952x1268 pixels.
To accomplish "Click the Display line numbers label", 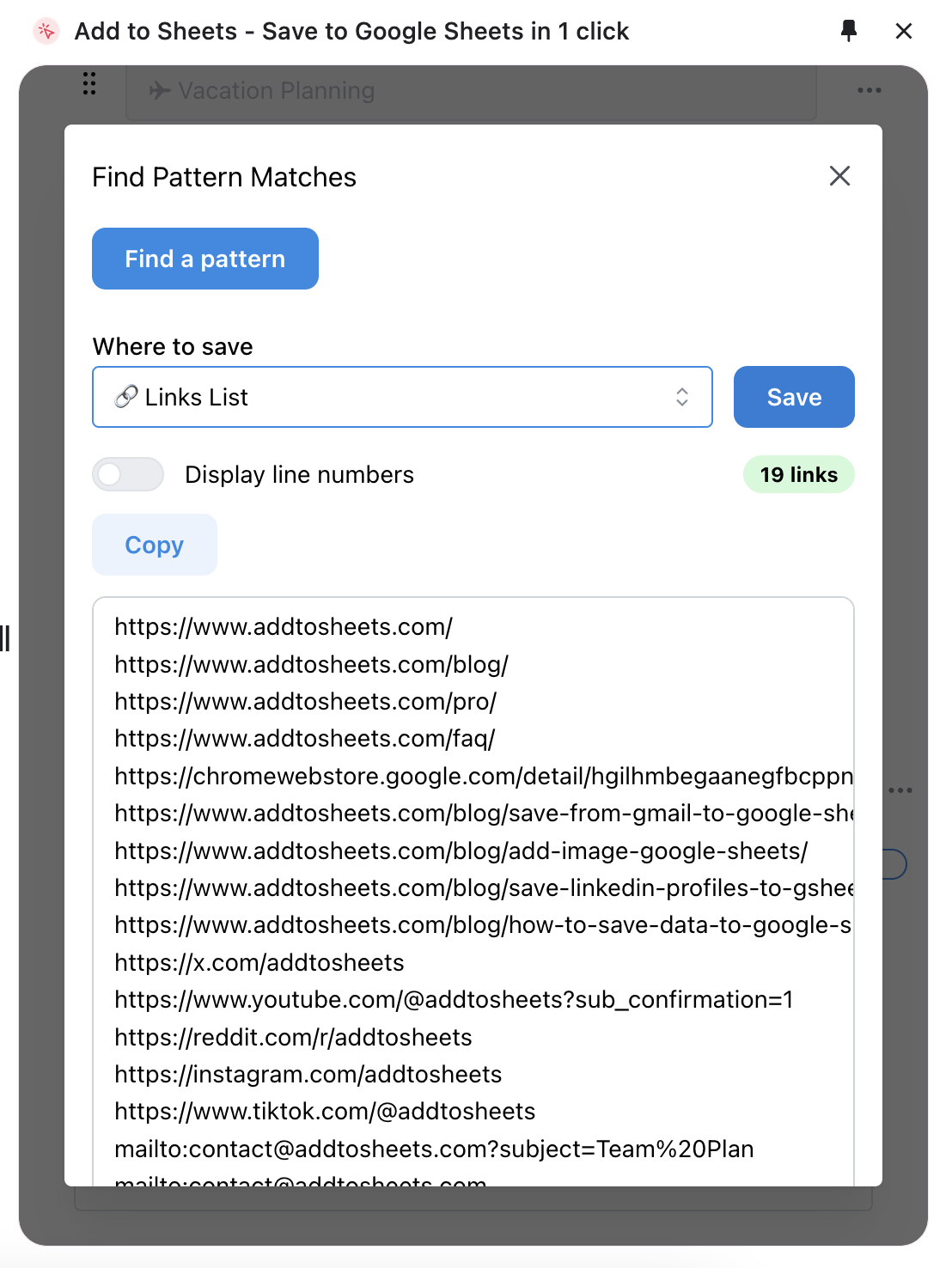I will point(299,475).
